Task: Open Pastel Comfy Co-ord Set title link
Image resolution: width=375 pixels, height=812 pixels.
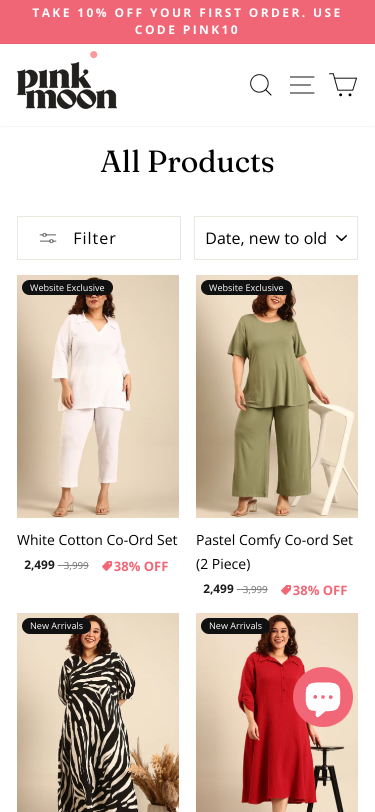Action: [275, 552]
